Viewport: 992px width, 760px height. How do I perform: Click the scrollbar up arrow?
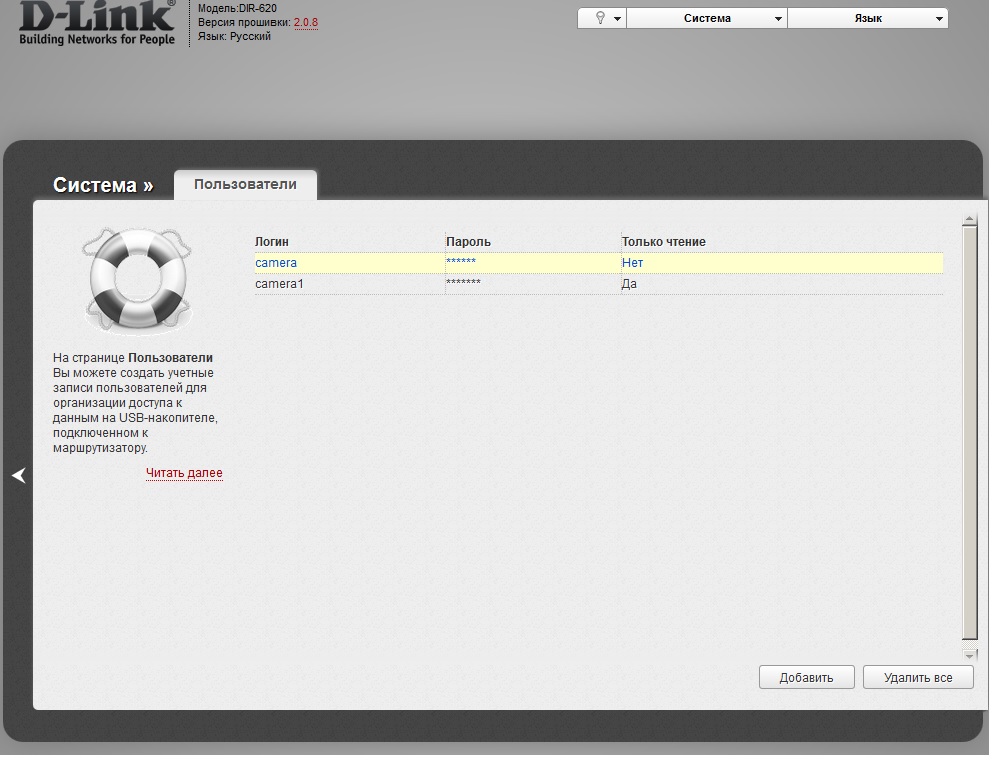(969, 220)
